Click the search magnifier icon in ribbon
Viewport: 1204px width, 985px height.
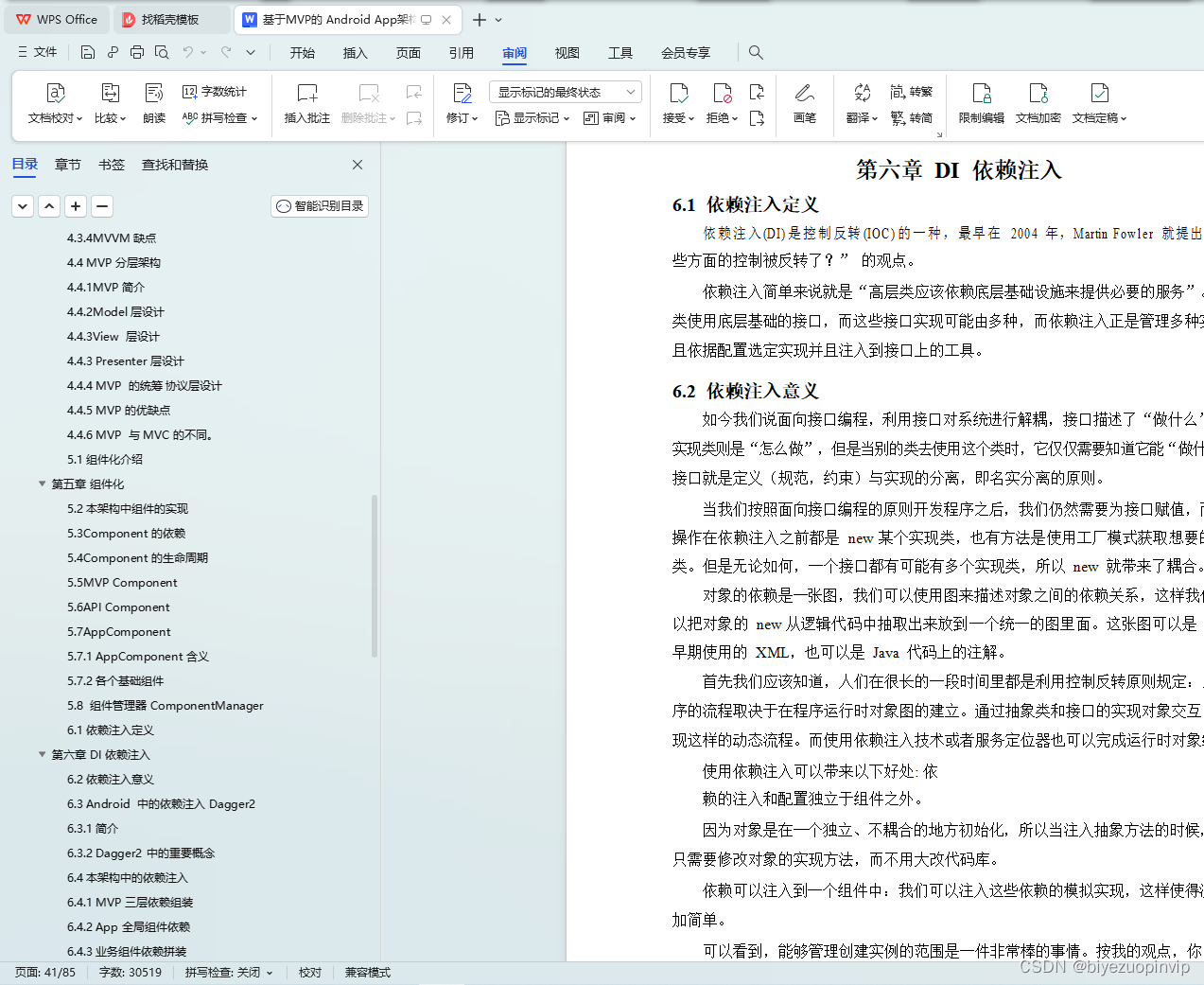pyautogui.click(x=756, y=52)
